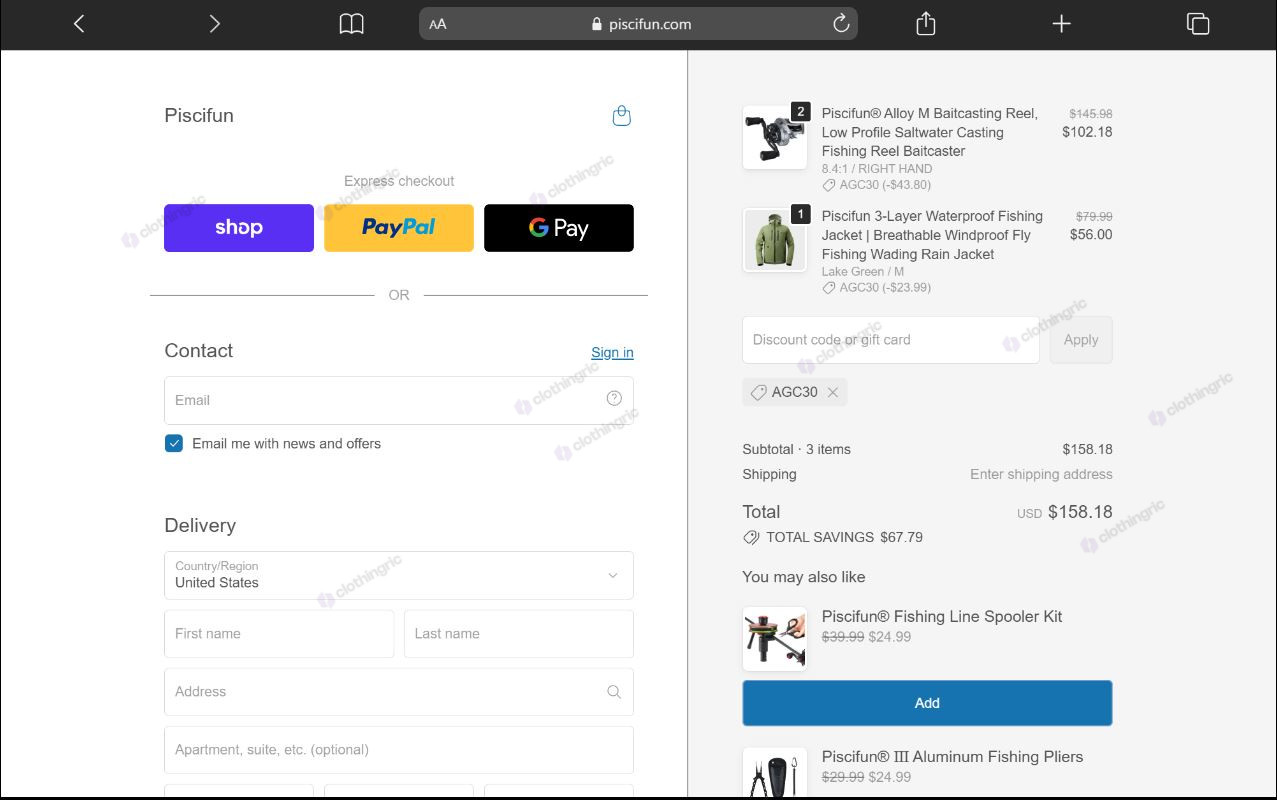This screenshot has width=1277, height=800.
Task: Focus the Email input field
Action: pos(399,400)
